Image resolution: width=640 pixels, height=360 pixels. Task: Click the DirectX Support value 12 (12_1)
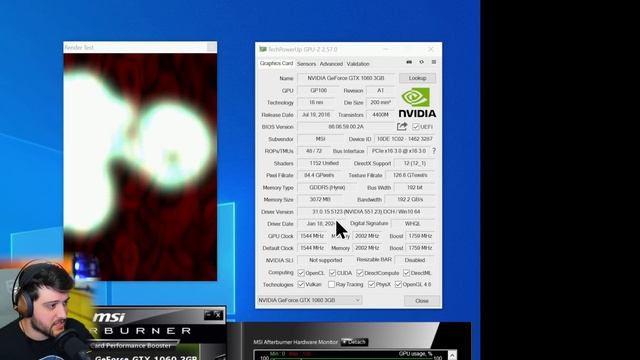pos(415,163)
